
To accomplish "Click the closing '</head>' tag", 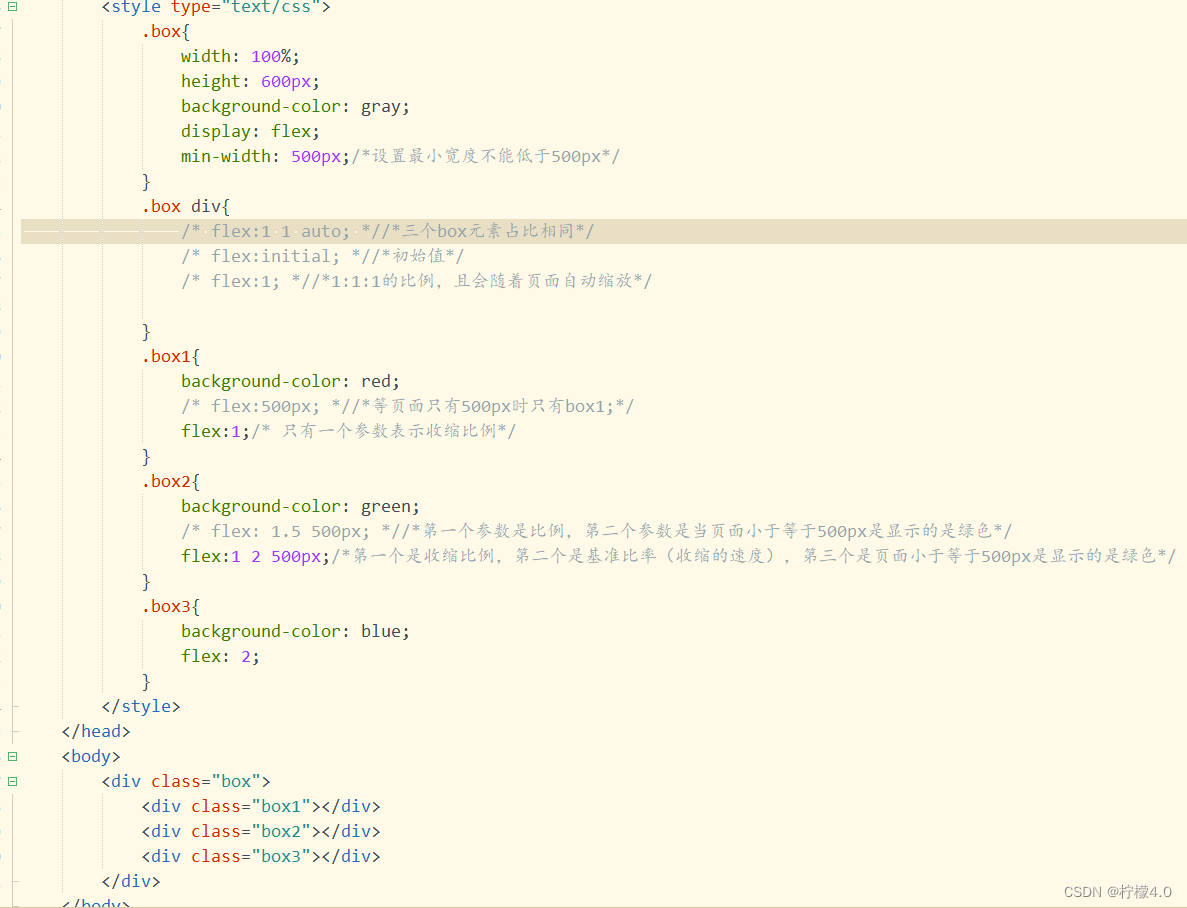I will [96, 731].
